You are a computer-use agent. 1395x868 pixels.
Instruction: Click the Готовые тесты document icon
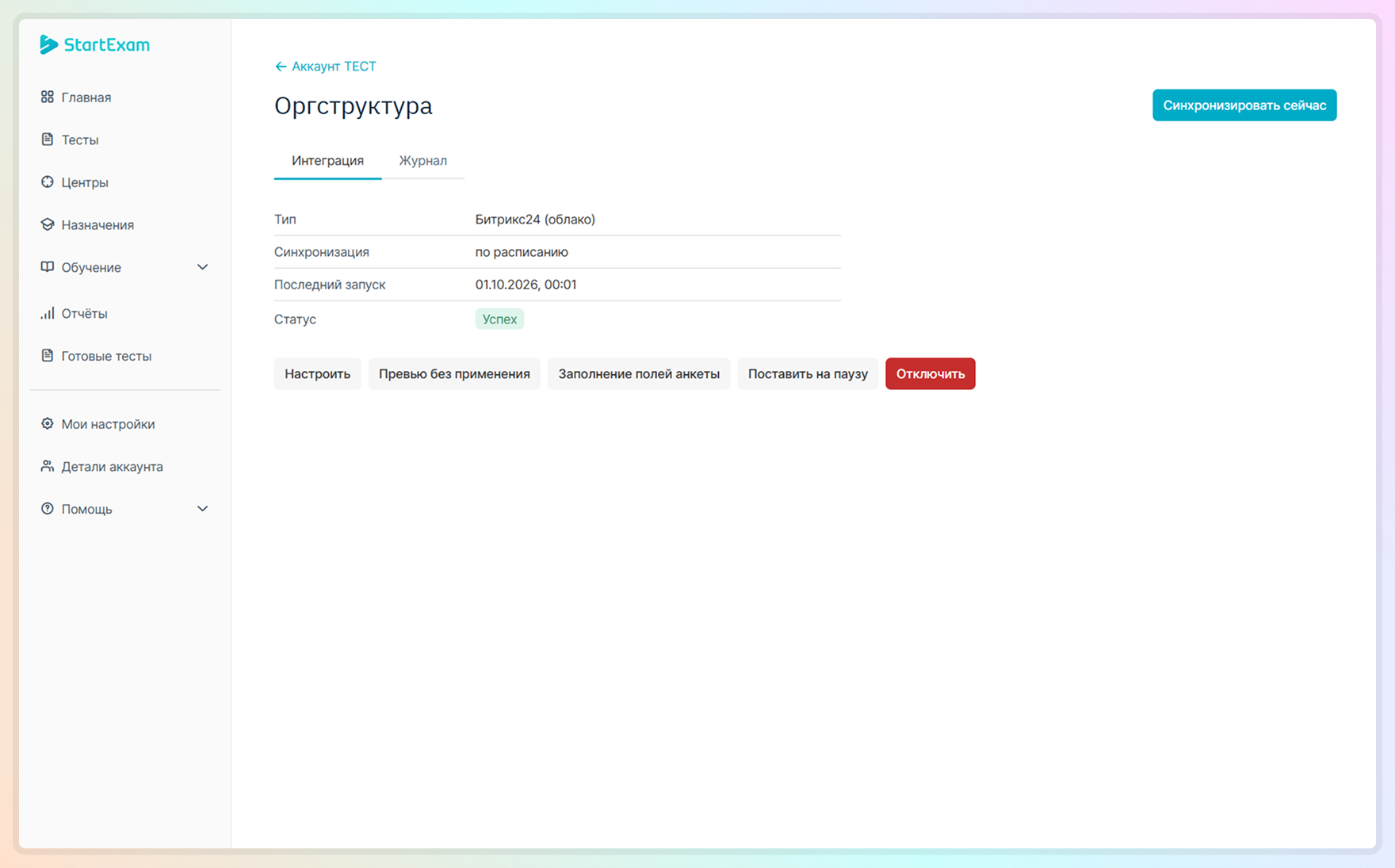coord(48,355)
